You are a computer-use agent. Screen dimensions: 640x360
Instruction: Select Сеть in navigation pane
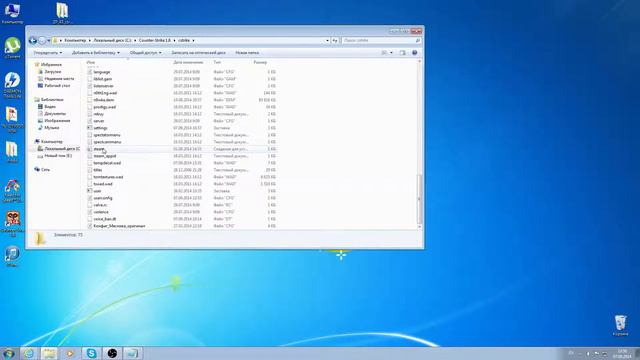pyautogui.click(x=45, y=169)
